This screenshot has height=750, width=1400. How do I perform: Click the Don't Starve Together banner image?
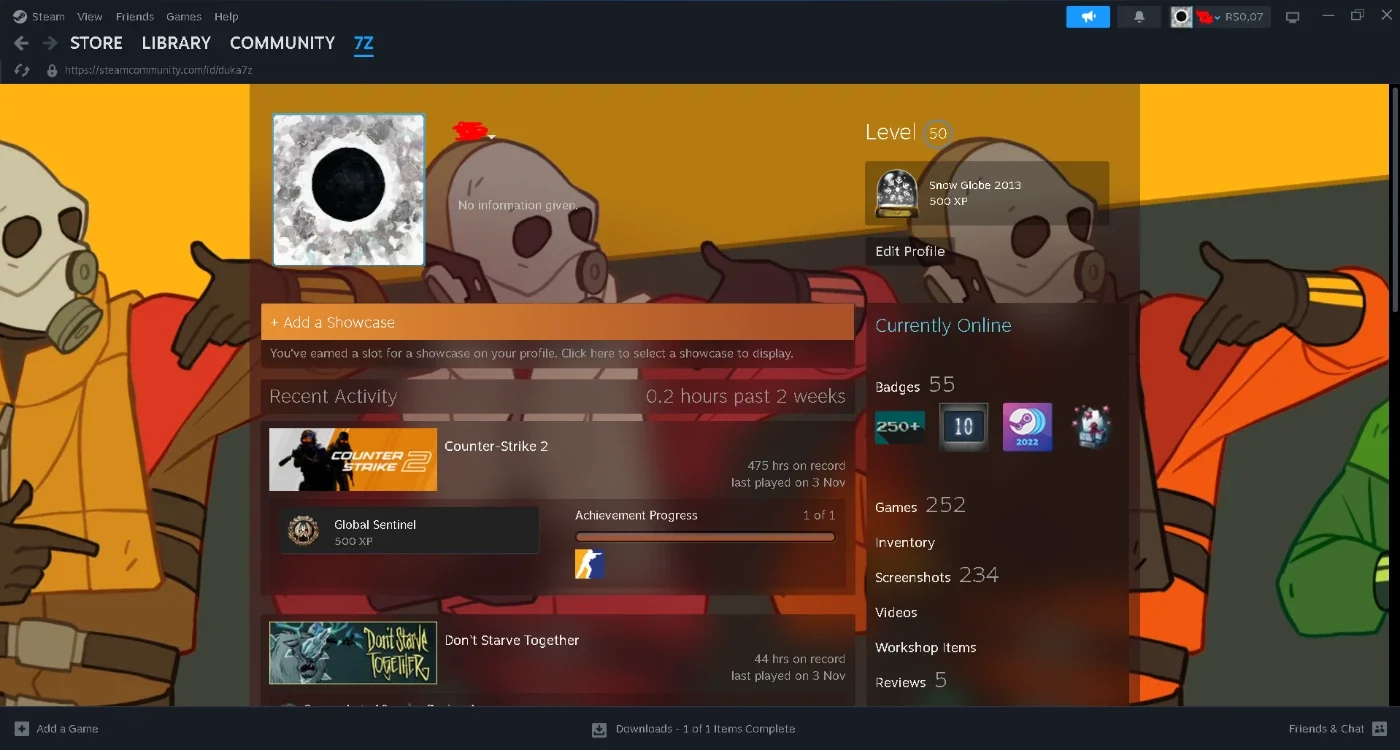(x=353, y=653)
